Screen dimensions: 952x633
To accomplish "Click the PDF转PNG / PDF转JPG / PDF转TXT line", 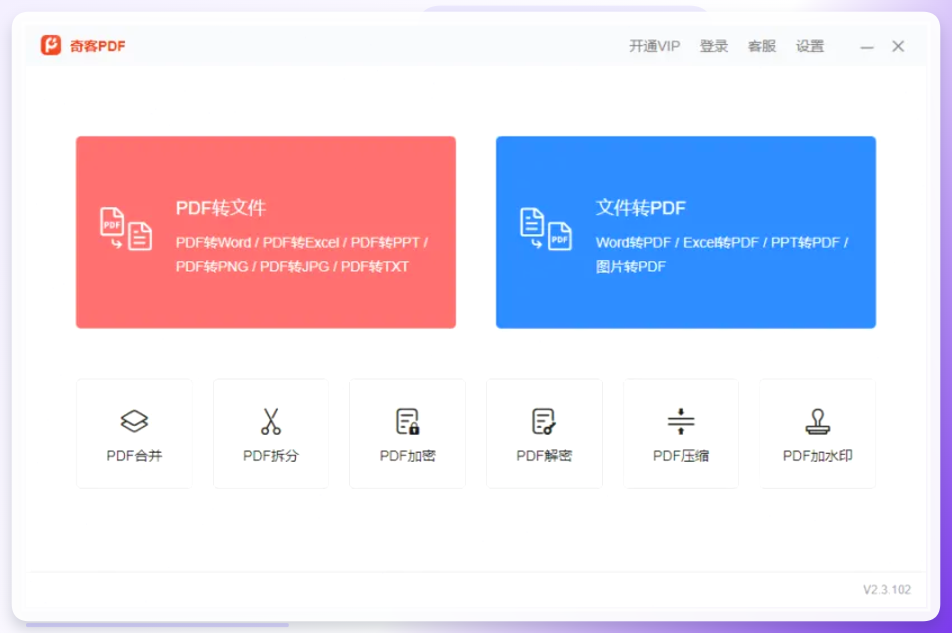I will [x=292, y=266].
